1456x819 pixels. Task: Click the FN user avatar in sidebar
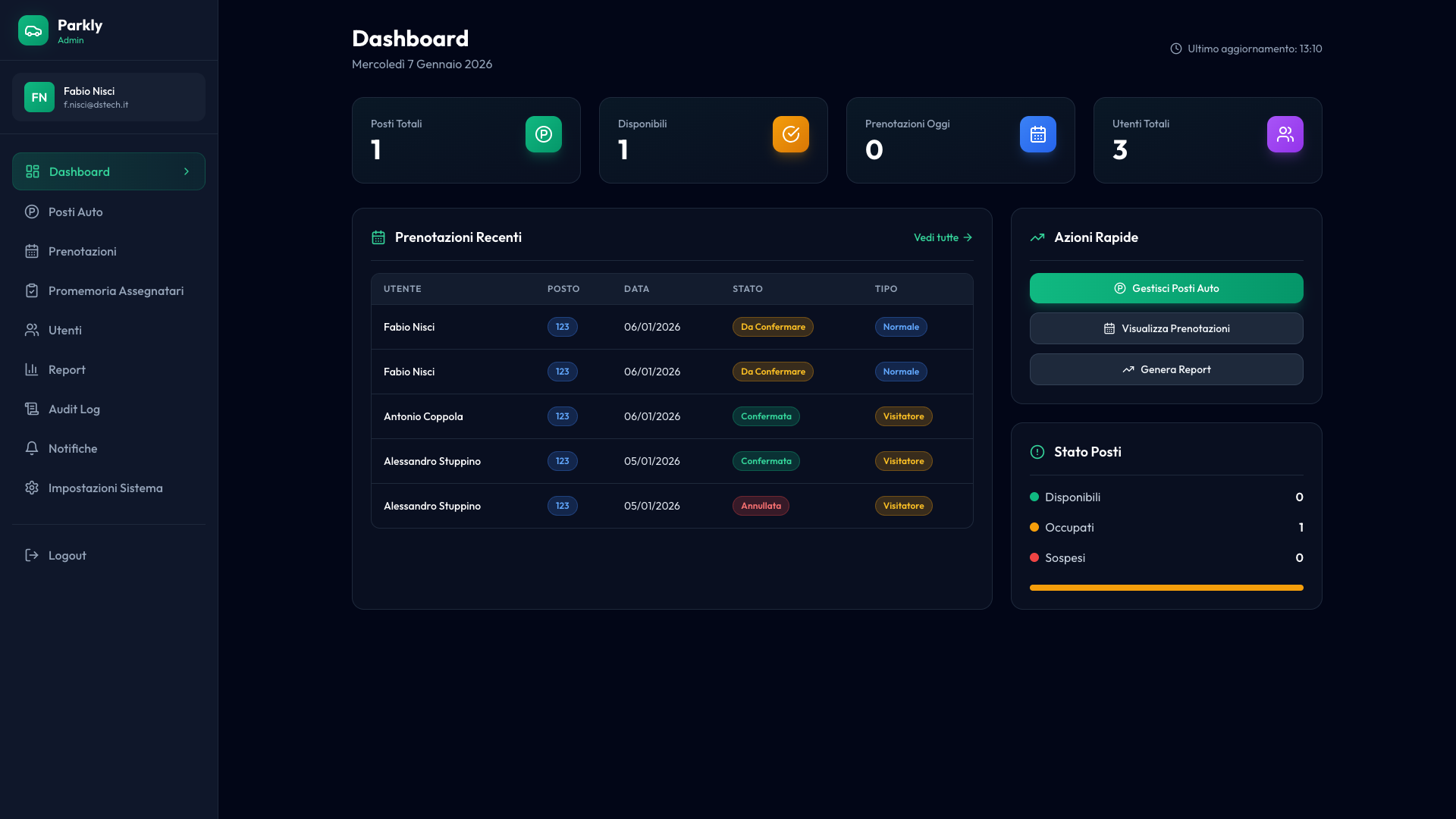39,97
